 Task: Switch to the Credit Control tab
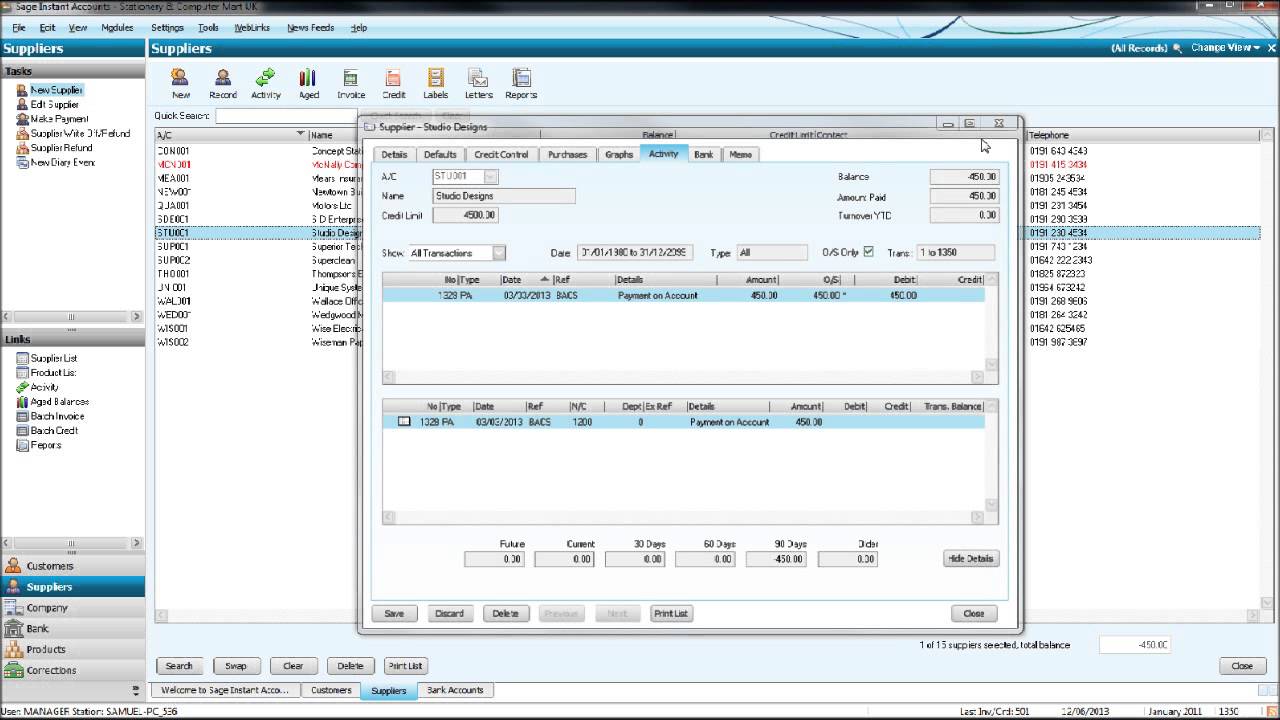click(x=501, y=154)
